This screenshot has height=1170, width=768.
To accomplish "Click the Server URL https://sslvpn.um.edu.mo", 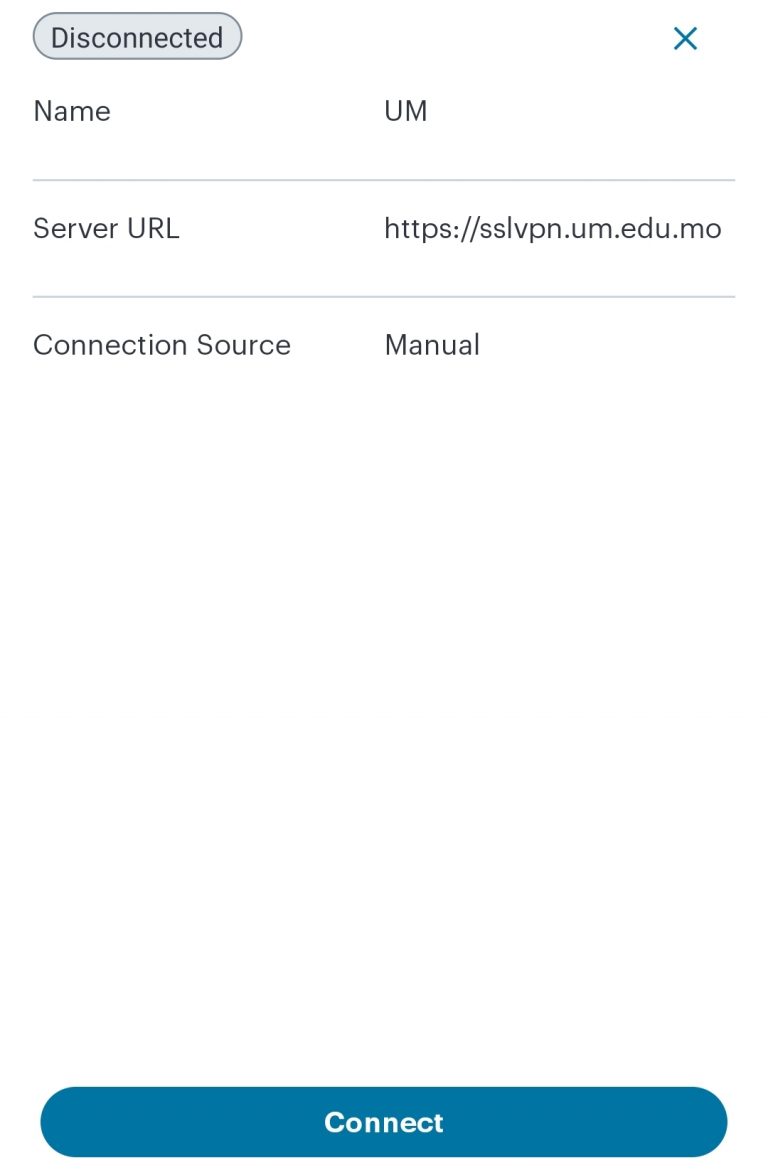I will click(552, 228).
